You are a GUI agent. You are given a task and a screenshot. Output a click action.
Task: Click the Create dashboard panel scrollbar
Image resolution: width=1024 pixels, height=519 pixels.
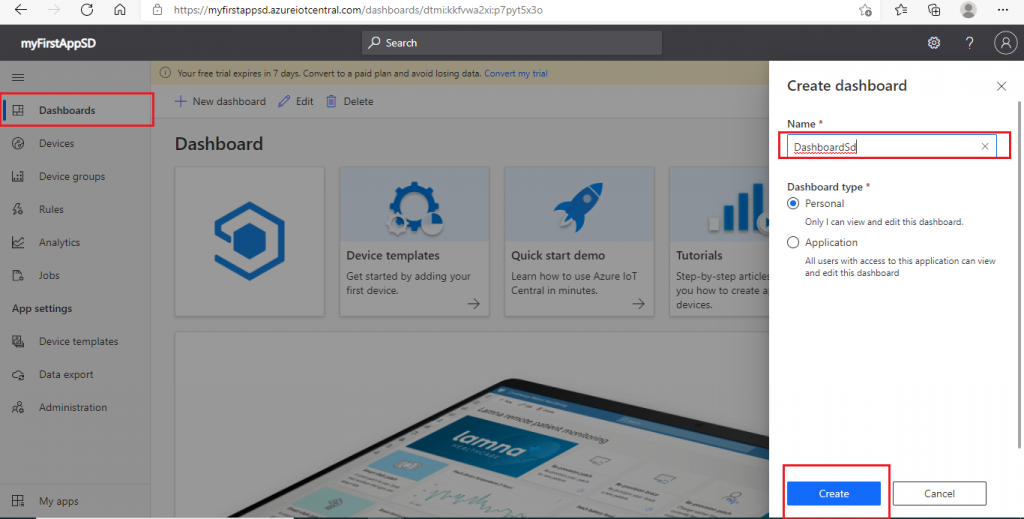tap(1019, 274)
